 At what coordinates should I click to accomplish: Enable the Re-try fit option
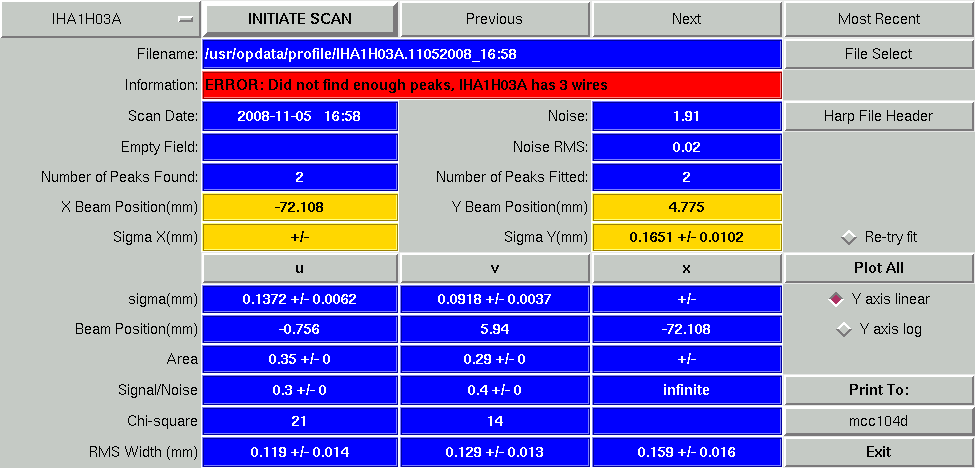tap(879, 237)
